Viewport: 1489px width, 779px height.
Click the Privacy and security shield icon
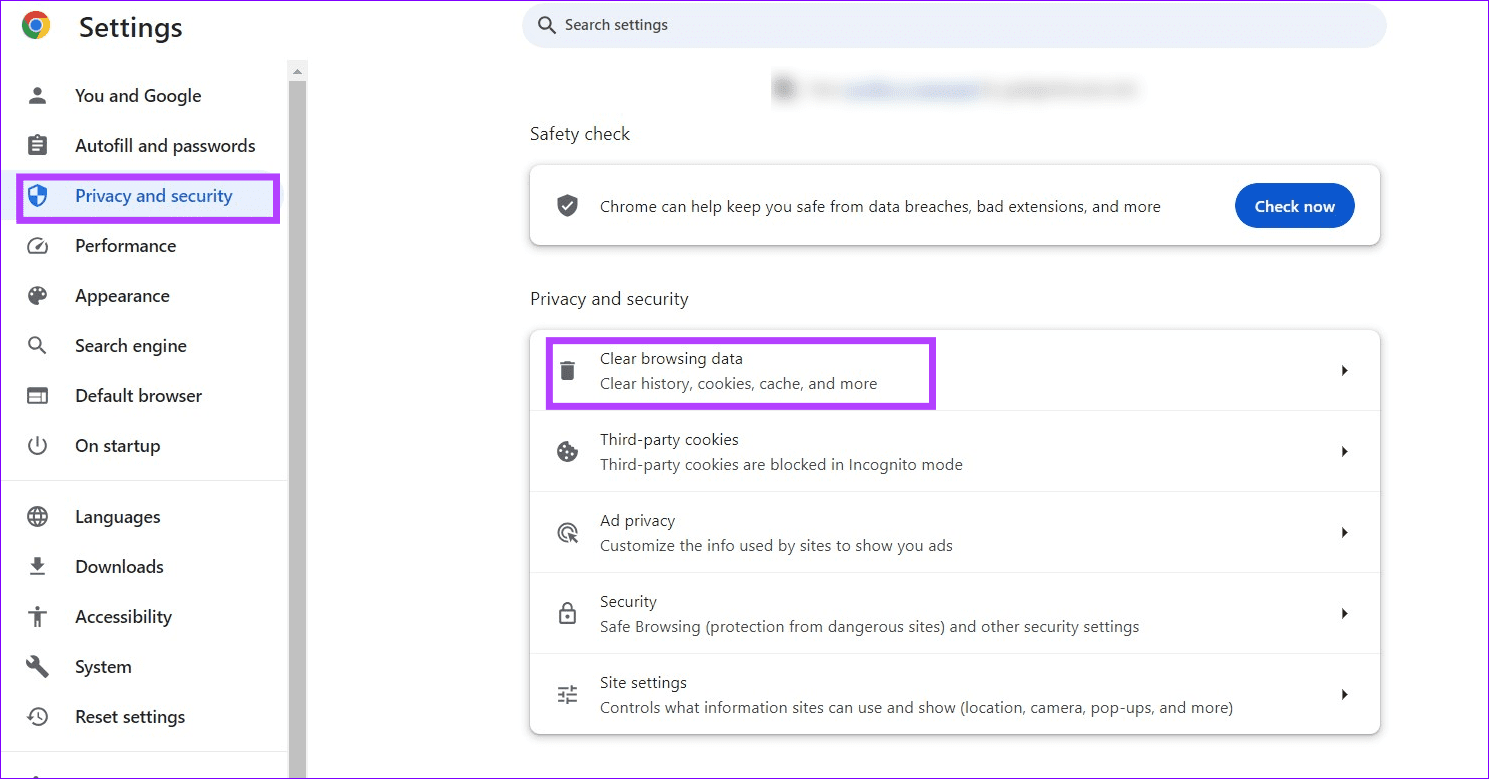pos(37,196)
